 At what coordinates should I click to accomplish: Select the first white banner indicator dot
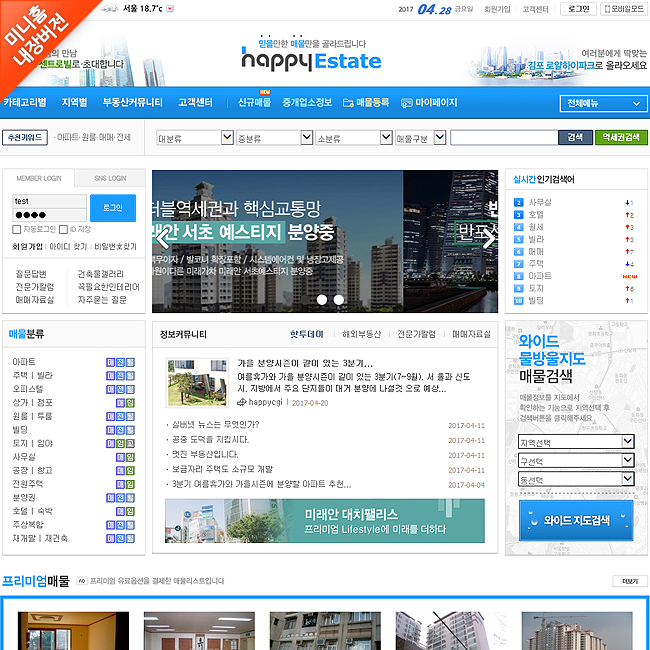pyautogui.click(x=322, y=300)
